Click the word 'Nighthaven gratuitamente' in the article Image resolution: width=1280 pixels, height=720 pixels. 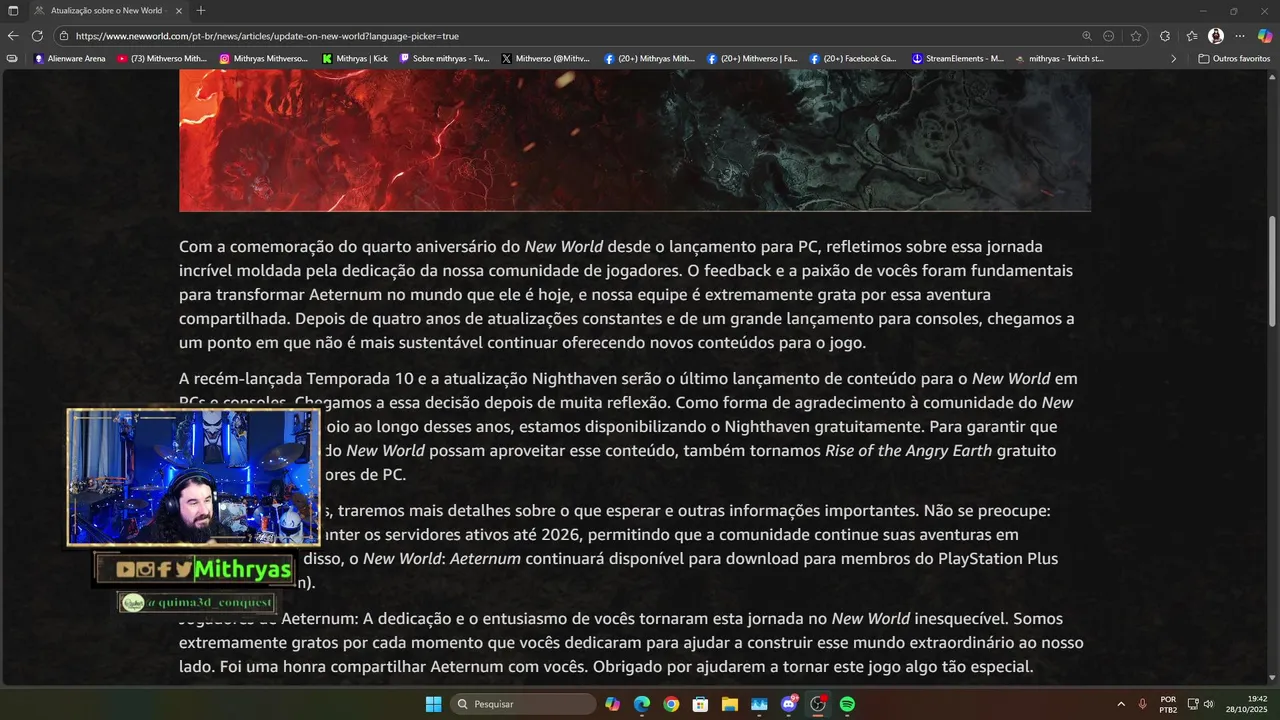coord(822,426)
